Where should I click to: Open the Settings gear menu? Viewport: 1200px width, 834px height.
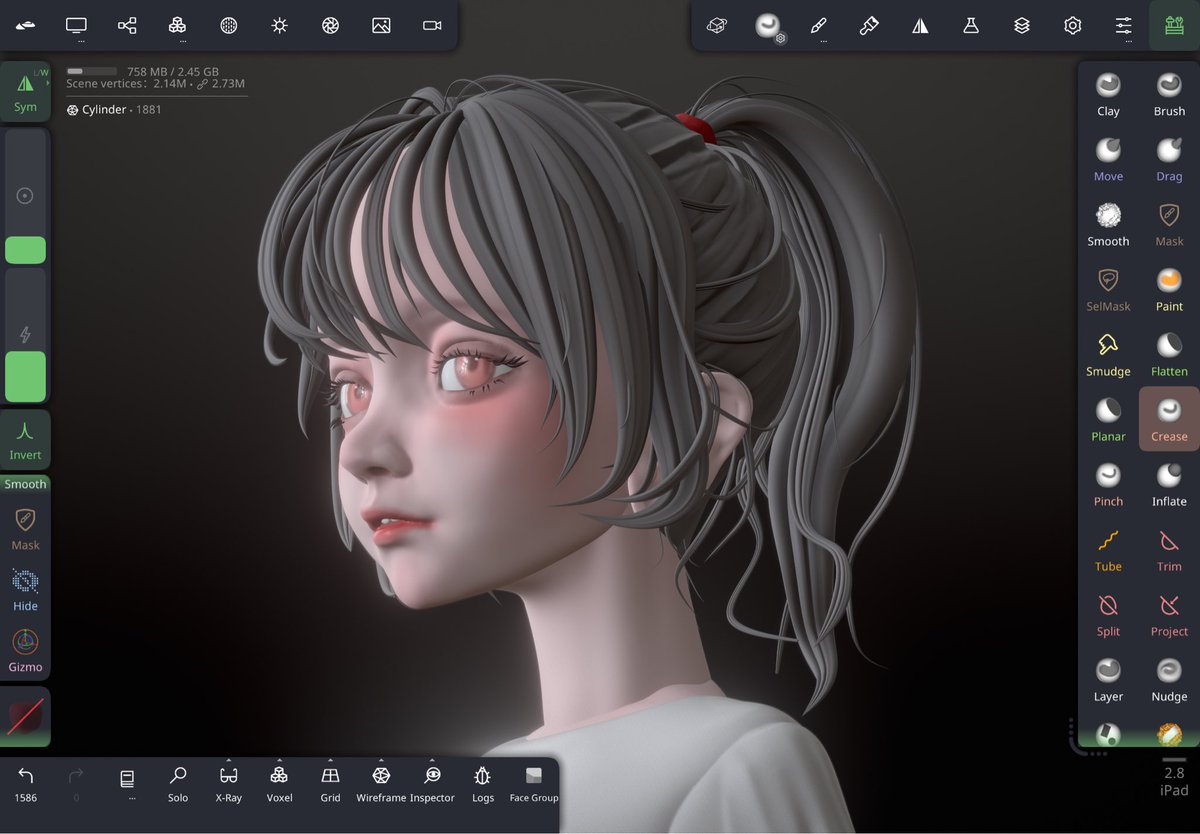[1073, 25]
